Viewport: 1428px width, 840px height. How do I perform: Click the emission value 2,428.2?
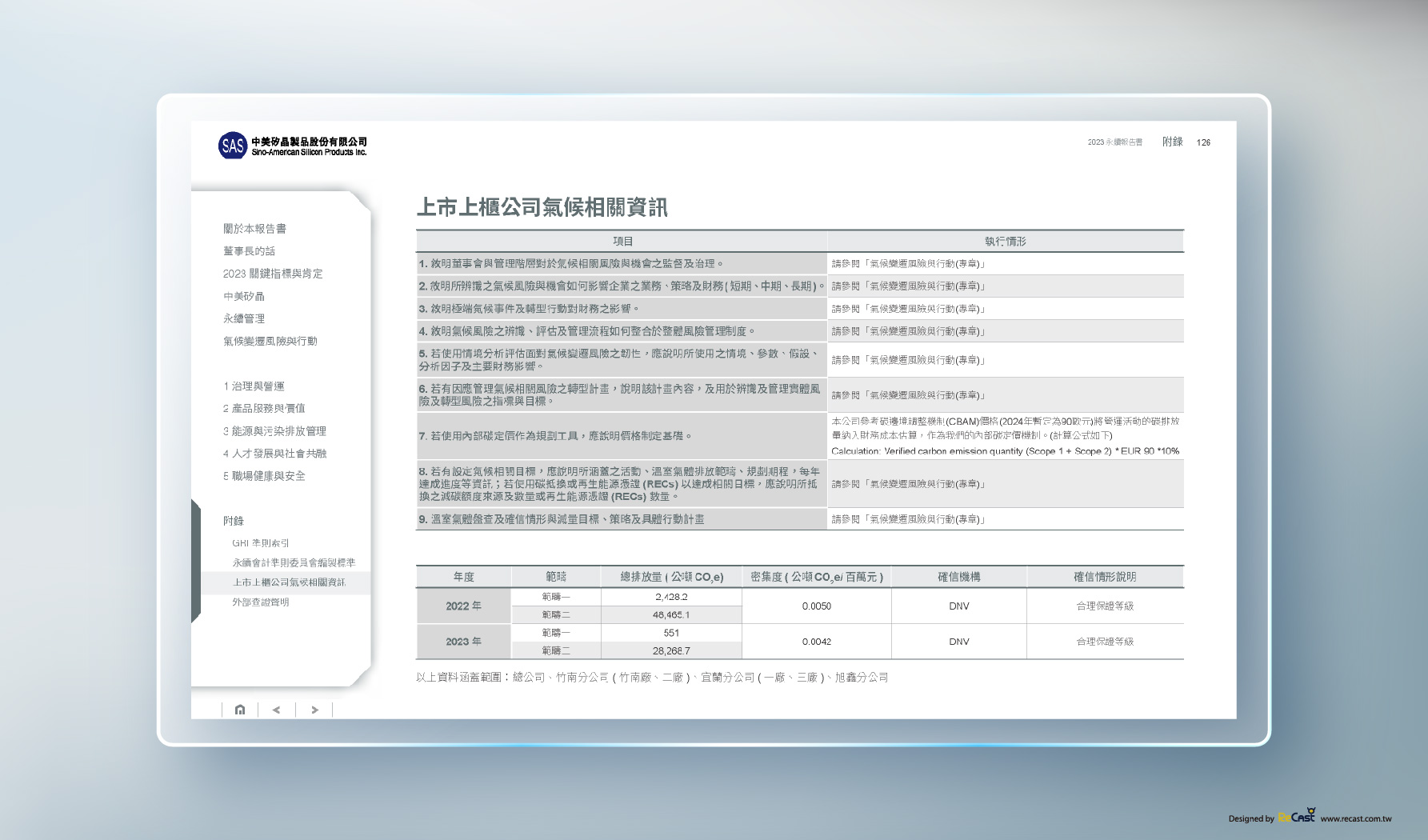(671, 597)
